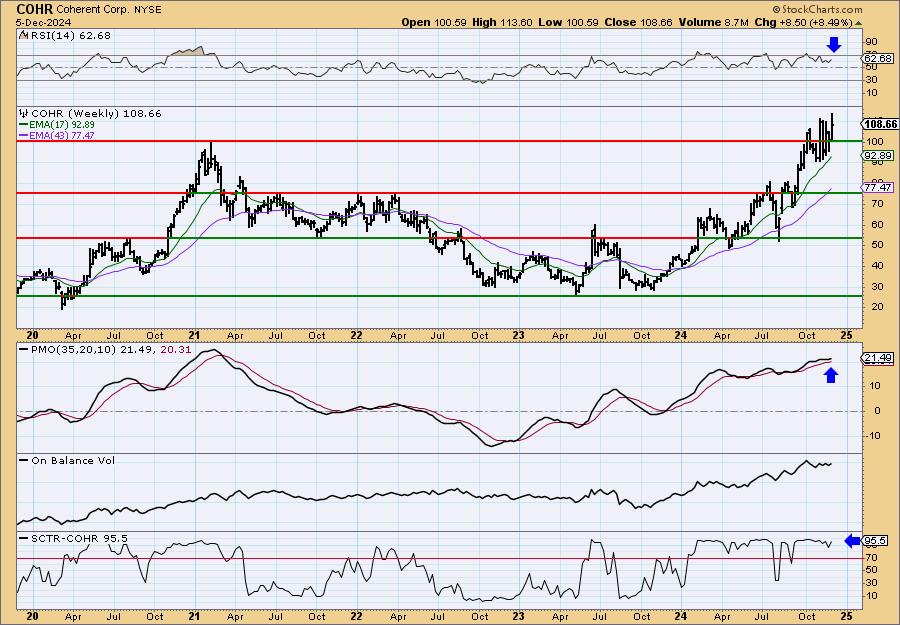Screen dimensions: 900x625
Task: Click the COHR ticker symbol in the header
Action: tap(34, 9)
